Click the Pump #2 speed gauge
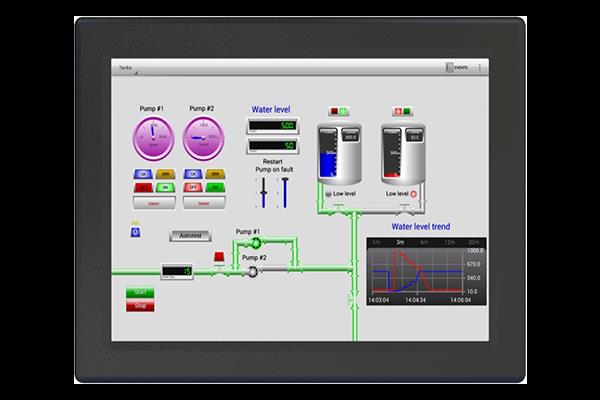 [x=203, y=137]
